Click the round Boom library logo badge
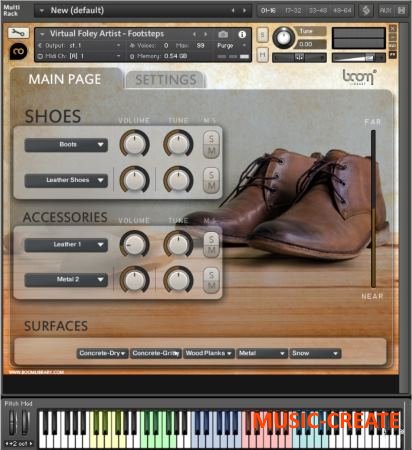Viewport: 412px width, 450px height. (18, 51)
